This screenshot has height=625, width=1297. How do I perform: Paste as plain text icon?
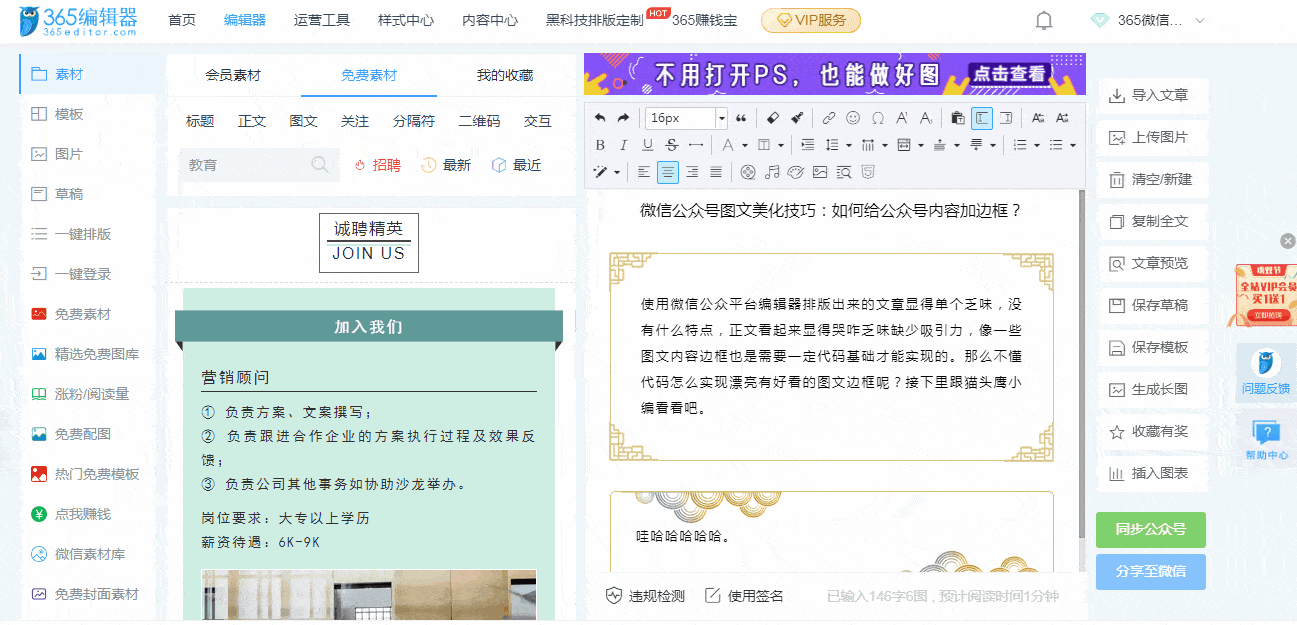tap(957, 118)
